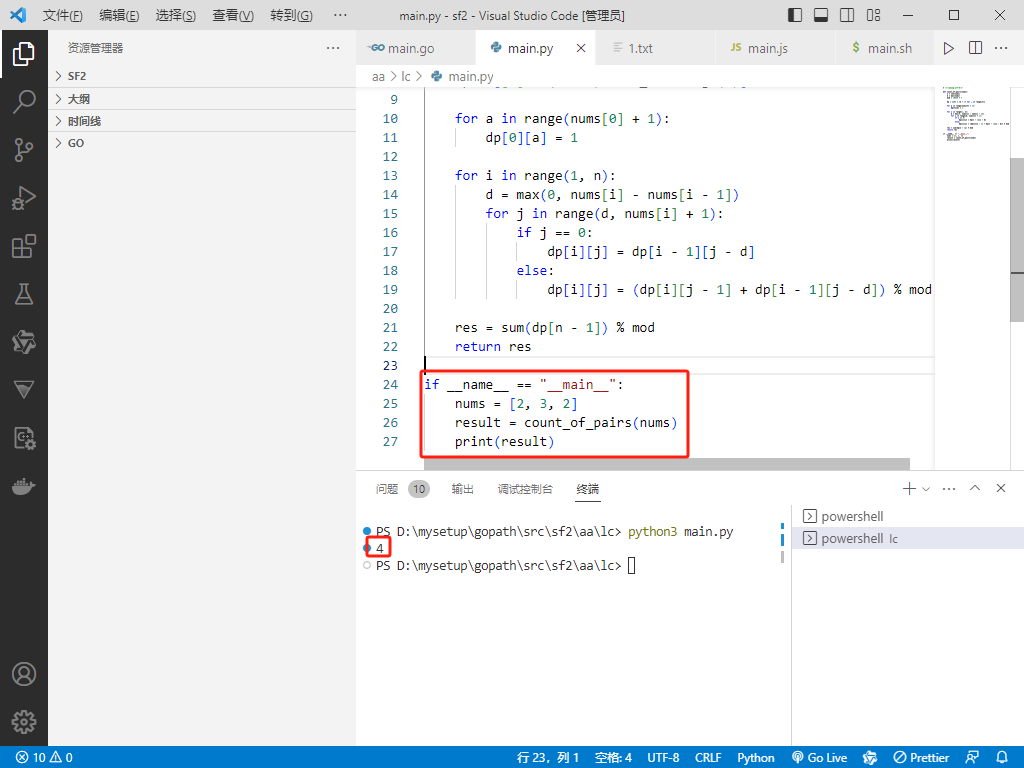The height and width of the screenshot is (768, 1024).
Task: Open the new terminal profile dropdown arrow
Action: 926,488
